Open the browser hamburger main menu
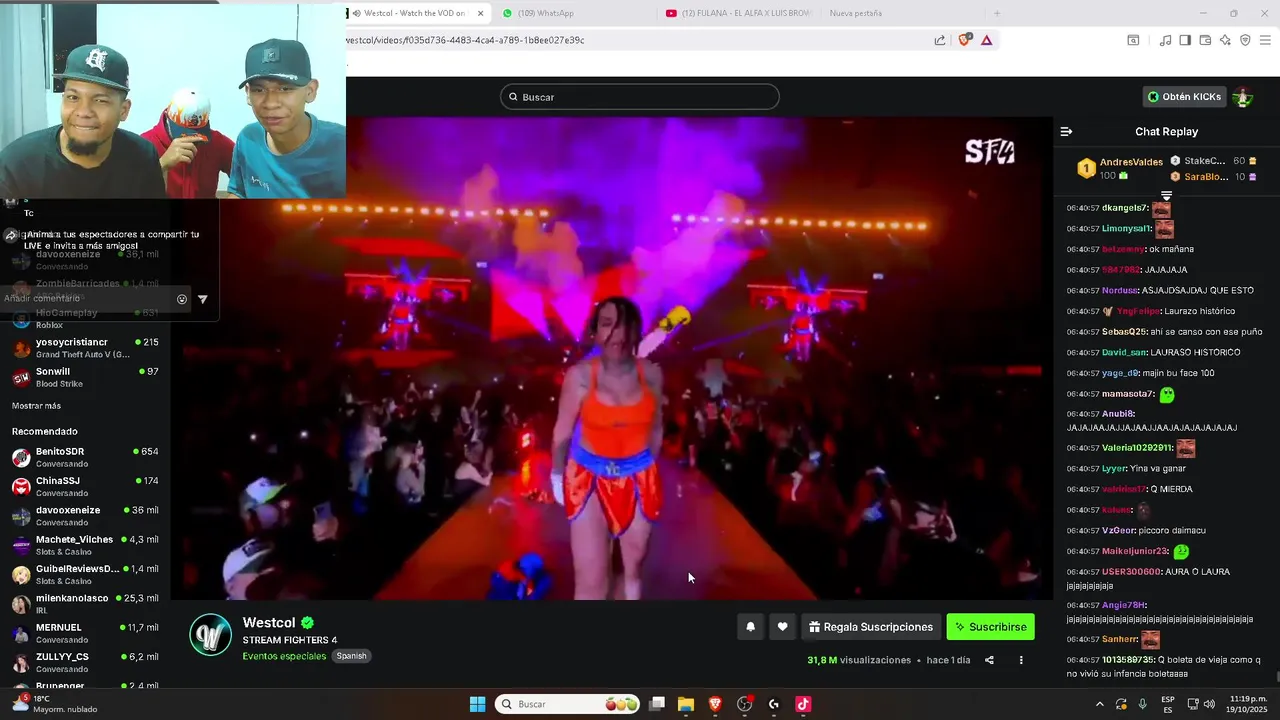 (1266, 40)
